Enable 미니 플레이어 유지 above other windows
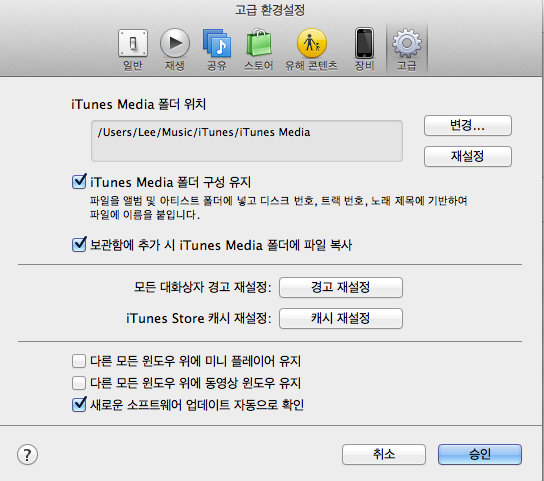Image resolution: width=544 pixels, height=481 pixels. 79,361
